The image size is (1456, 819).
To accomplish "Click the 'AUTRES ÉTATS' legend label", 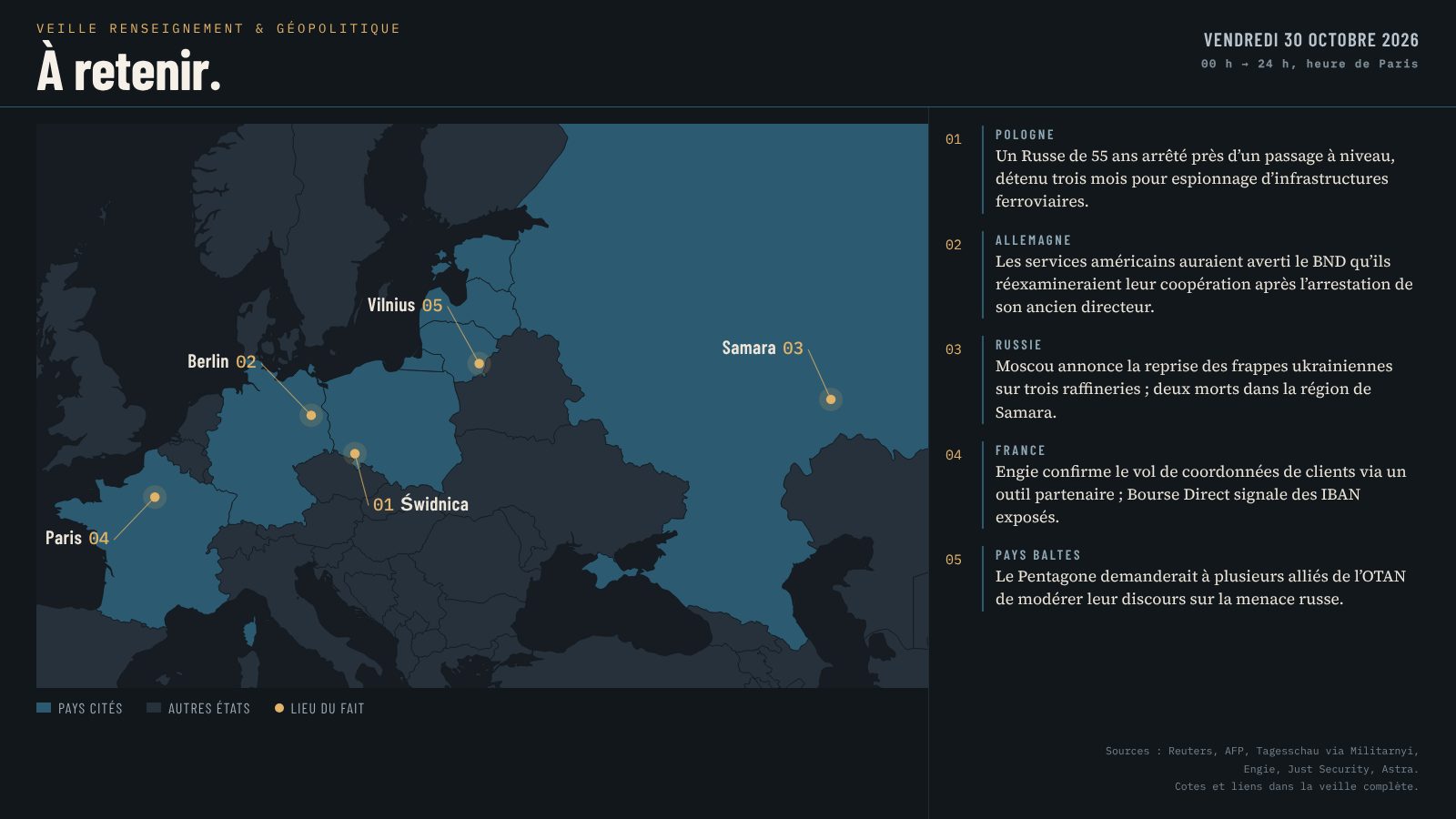I will pyautogui.click(x=209, y=708).
